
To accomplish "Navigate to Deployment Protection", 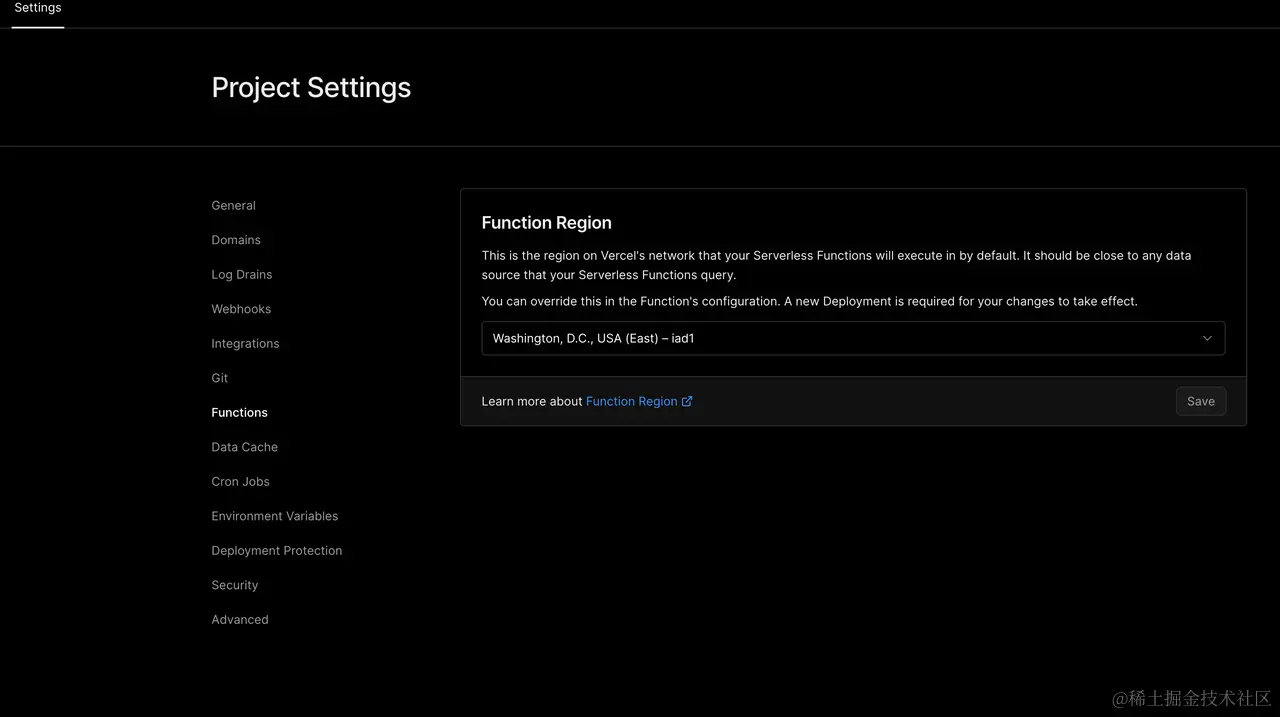I will click(276, 551).
